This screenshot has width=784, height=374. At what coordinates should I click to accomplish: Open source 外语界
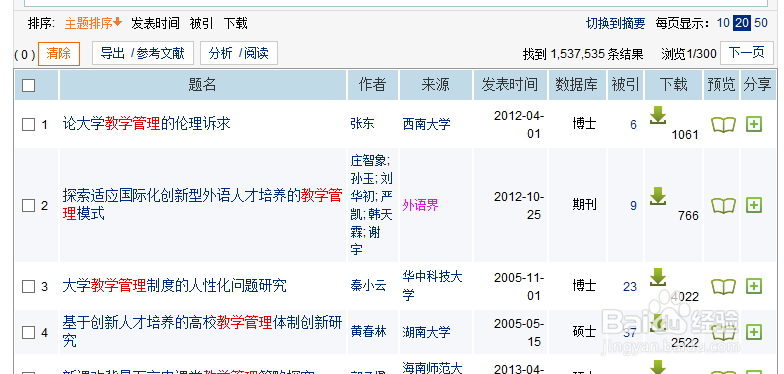[x=420, y=205]
